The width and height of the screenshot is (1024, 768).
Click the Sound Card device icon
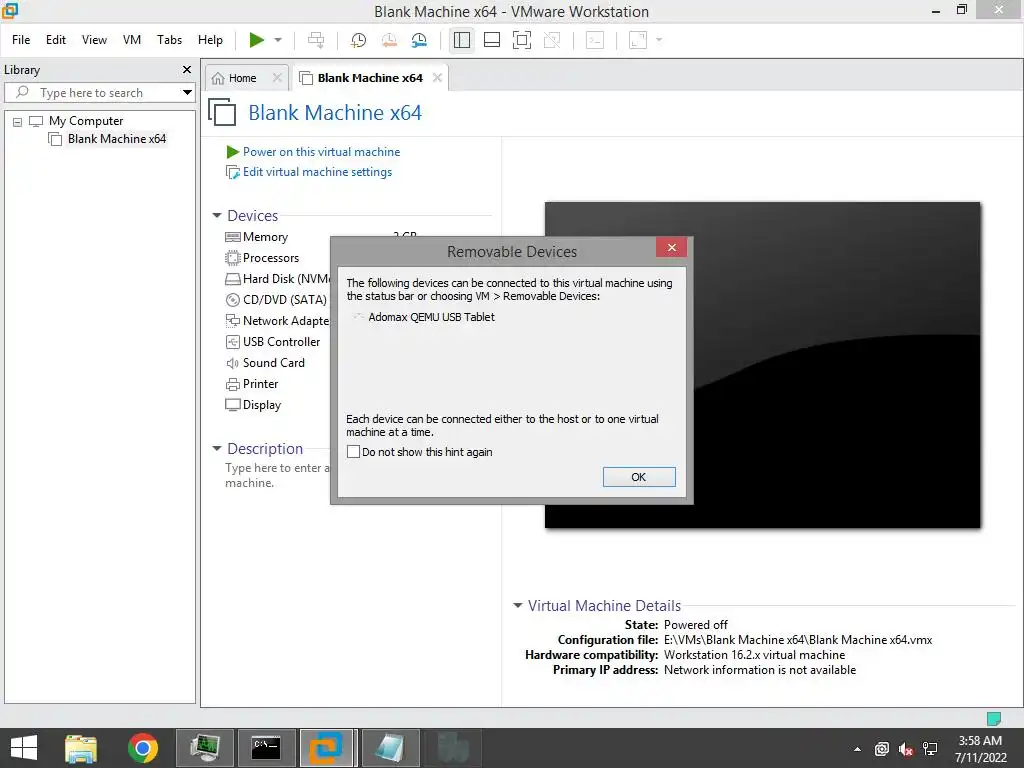point(232,363)
